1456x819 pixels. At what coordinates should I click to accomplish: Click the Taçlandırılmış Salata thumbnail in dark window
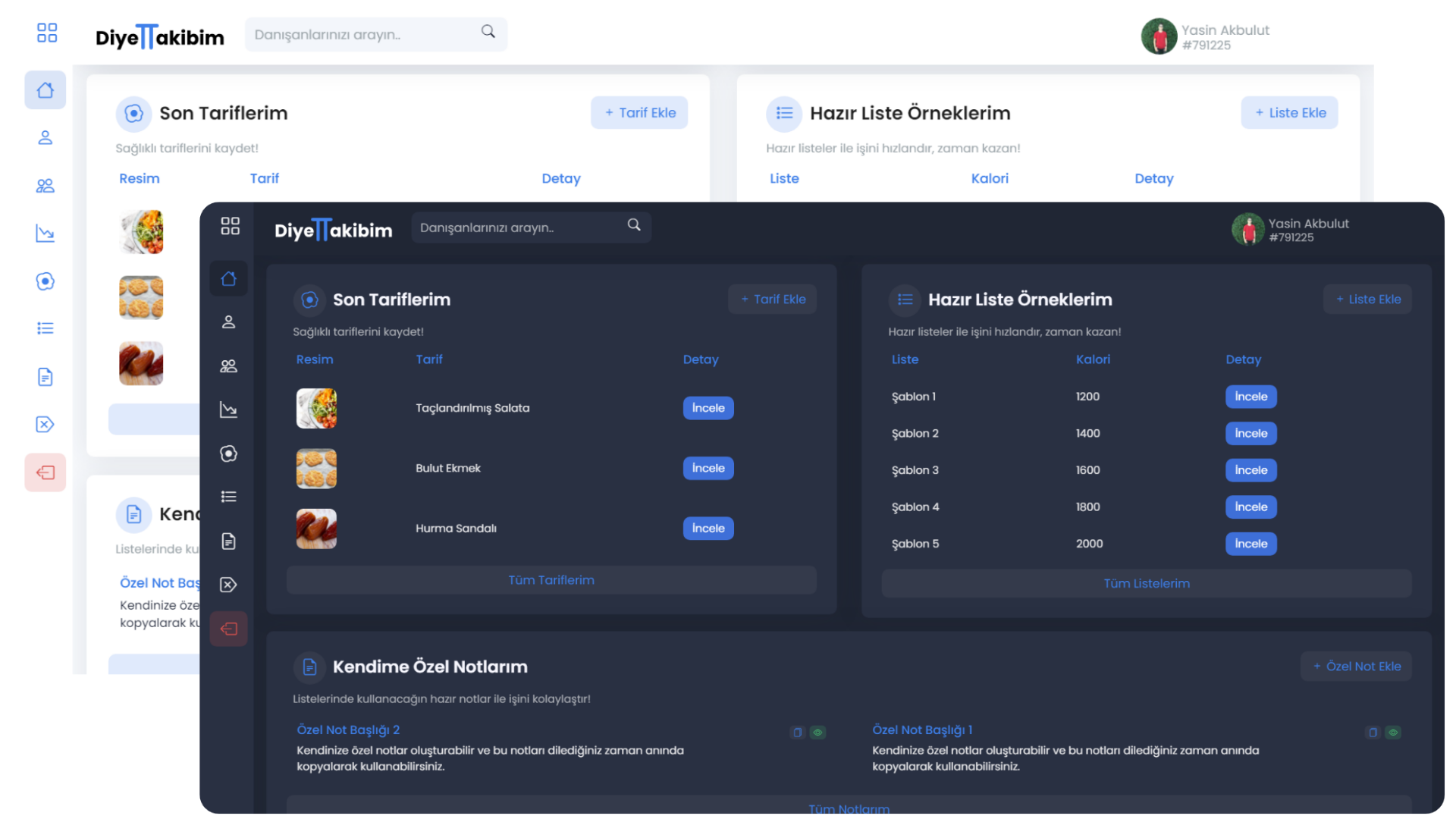[316, 409]
